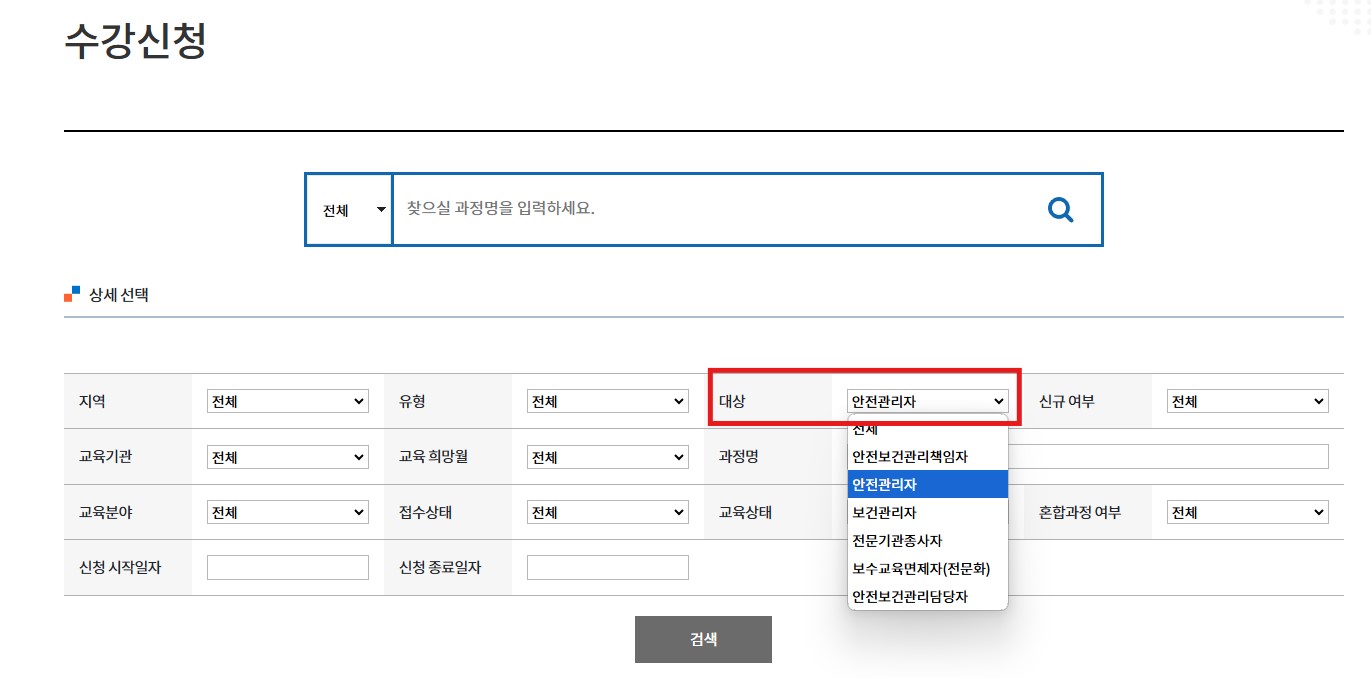Select 보수교육면제자(전문화) option
This screenshot has width=1371, height=678.
[x=927, y=567]
